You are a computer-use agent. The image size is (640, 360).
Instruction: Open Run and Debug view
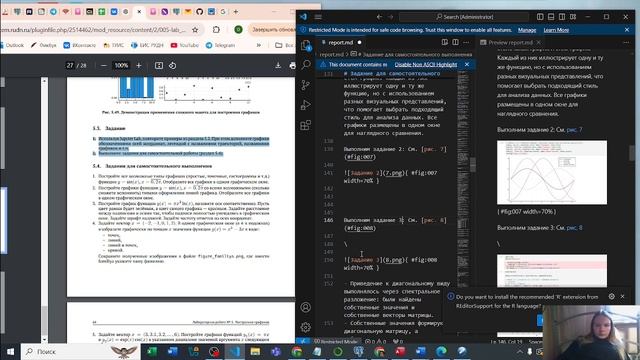click(306, 105)
